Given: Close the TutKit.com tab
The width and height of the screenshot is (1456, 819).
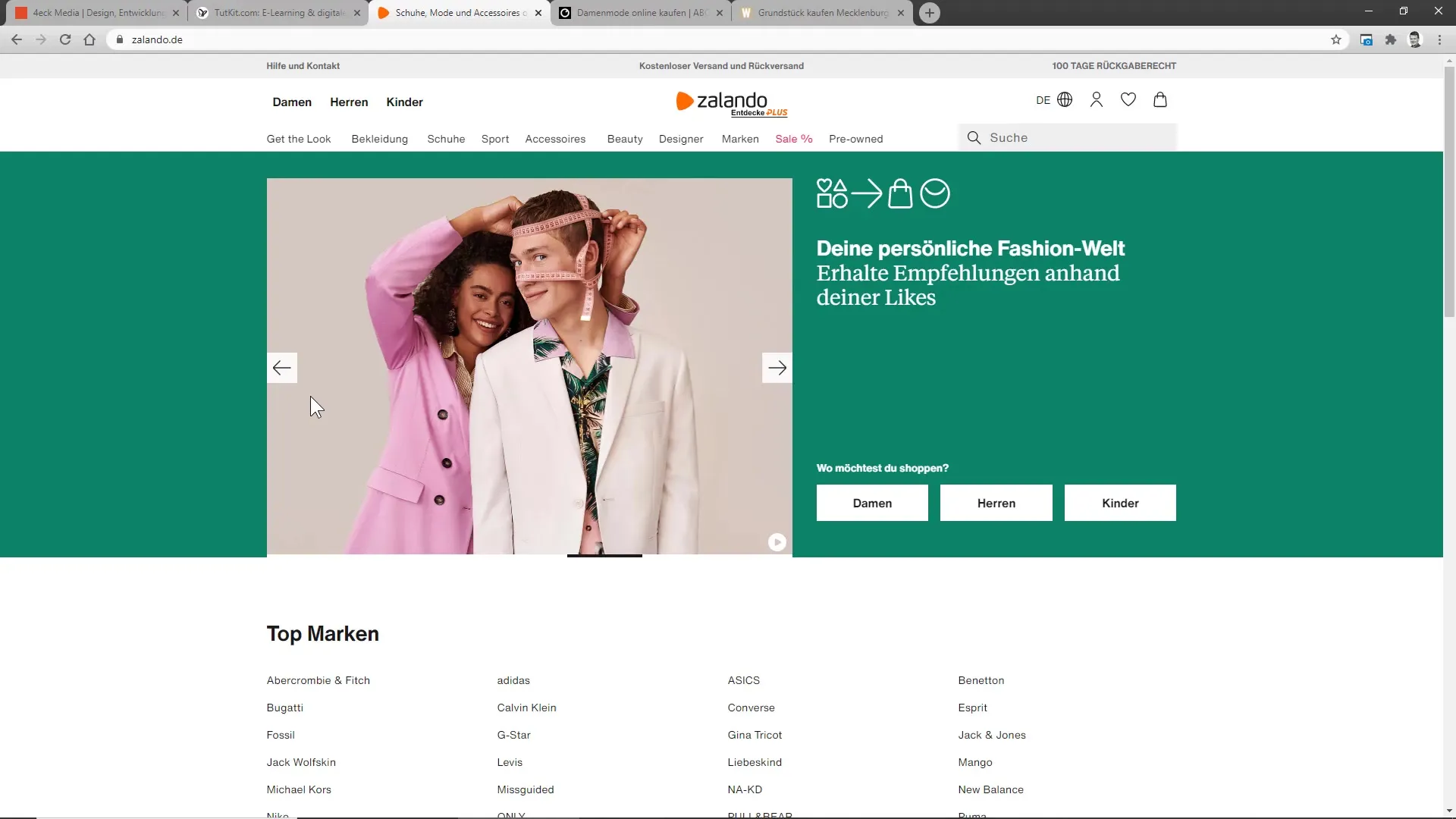Looking at the screenshot, I should pyautogui.click(x=357, y=13).
